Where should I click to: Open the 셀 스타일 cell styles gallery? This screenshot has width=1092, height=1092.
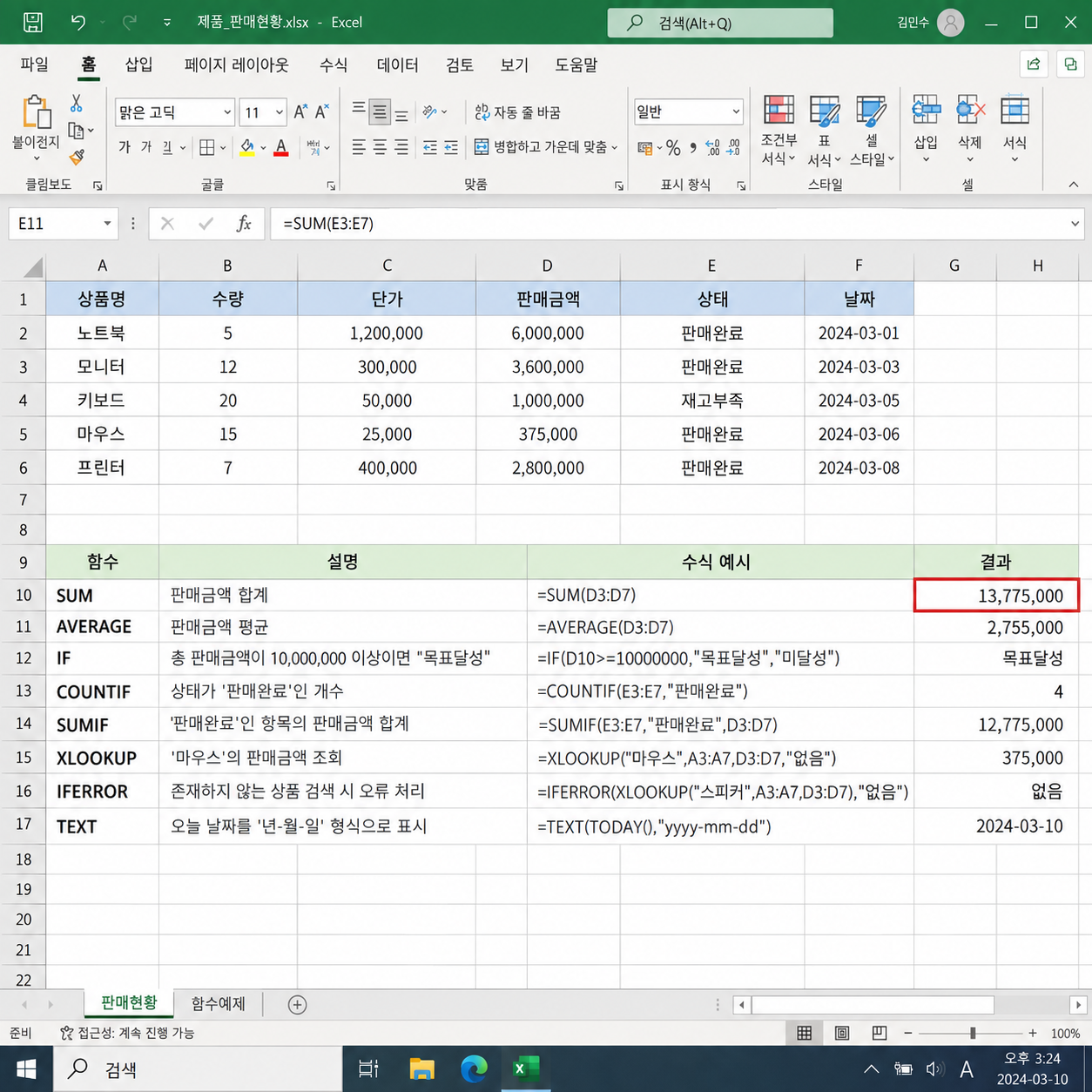(x=871, y=131)
